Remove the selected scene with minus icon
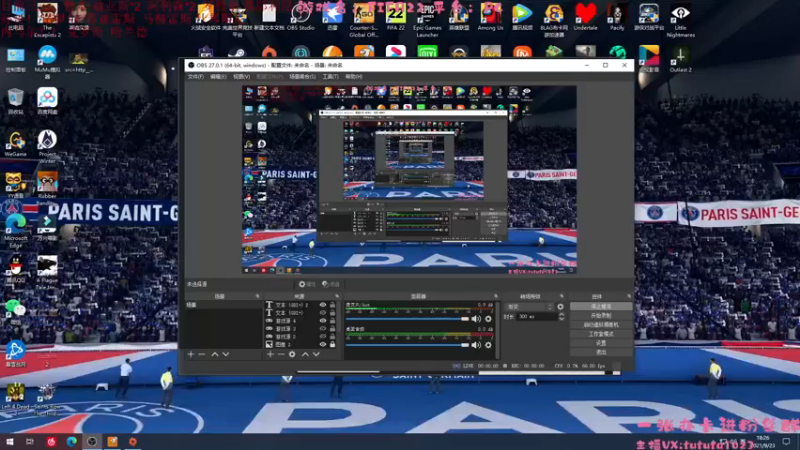Screen dimensions: 800x450 [x=202, y=354]
